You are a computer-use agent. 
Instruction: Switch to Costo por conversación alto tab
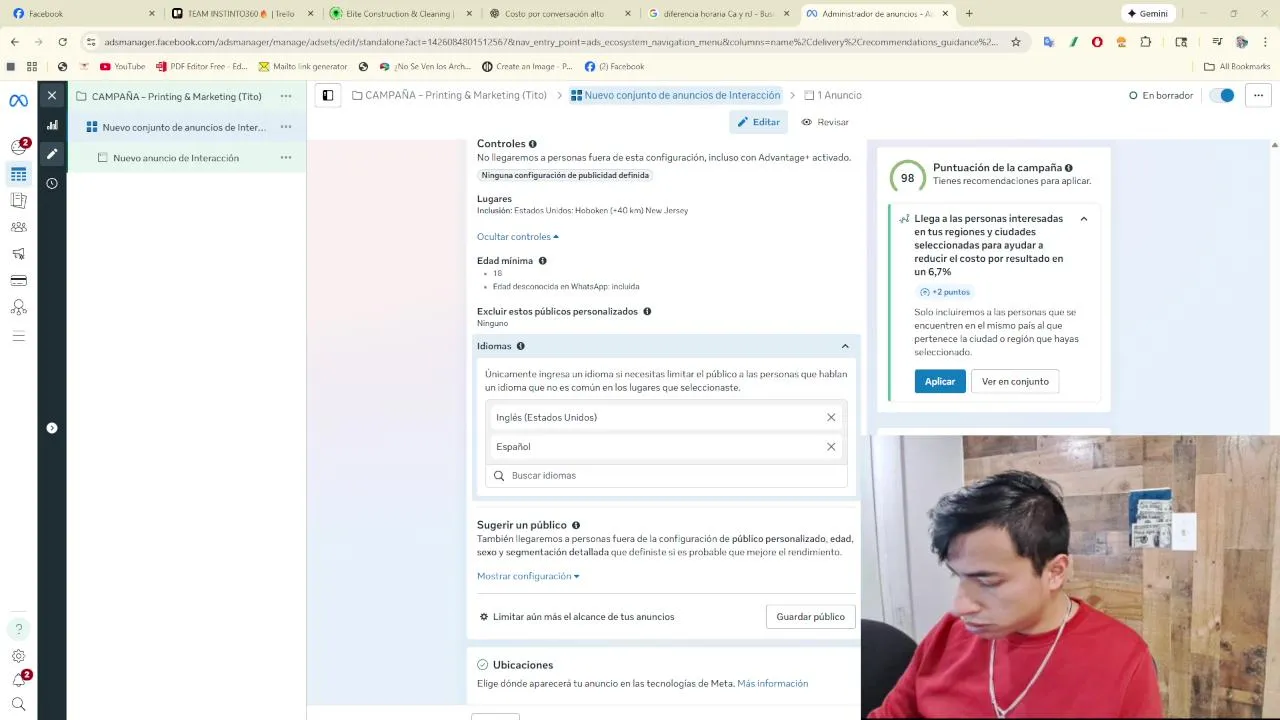tap(558, 13)
